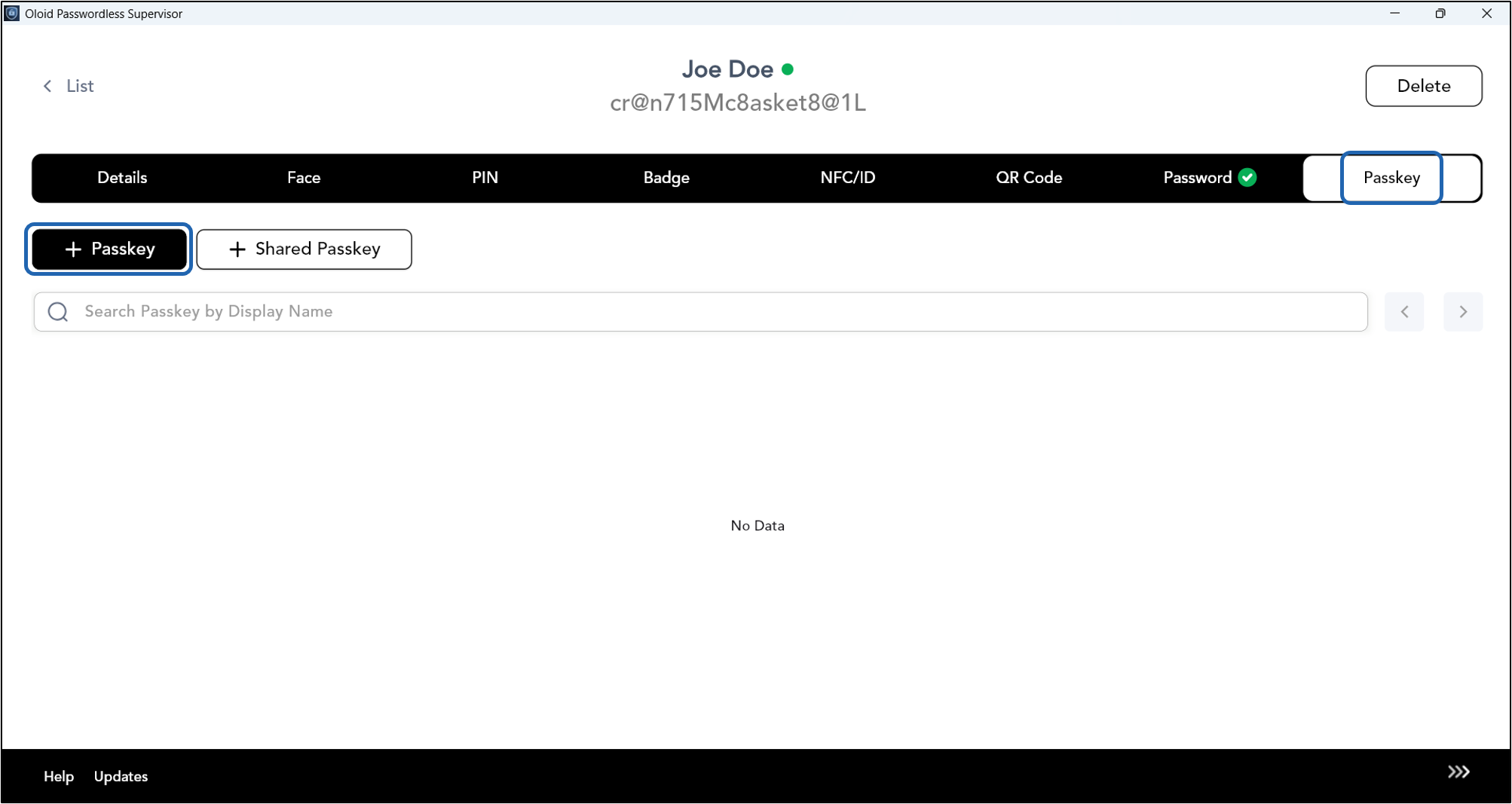
Task: Switch to the Face tab
Action: click(x=304, y=178)
